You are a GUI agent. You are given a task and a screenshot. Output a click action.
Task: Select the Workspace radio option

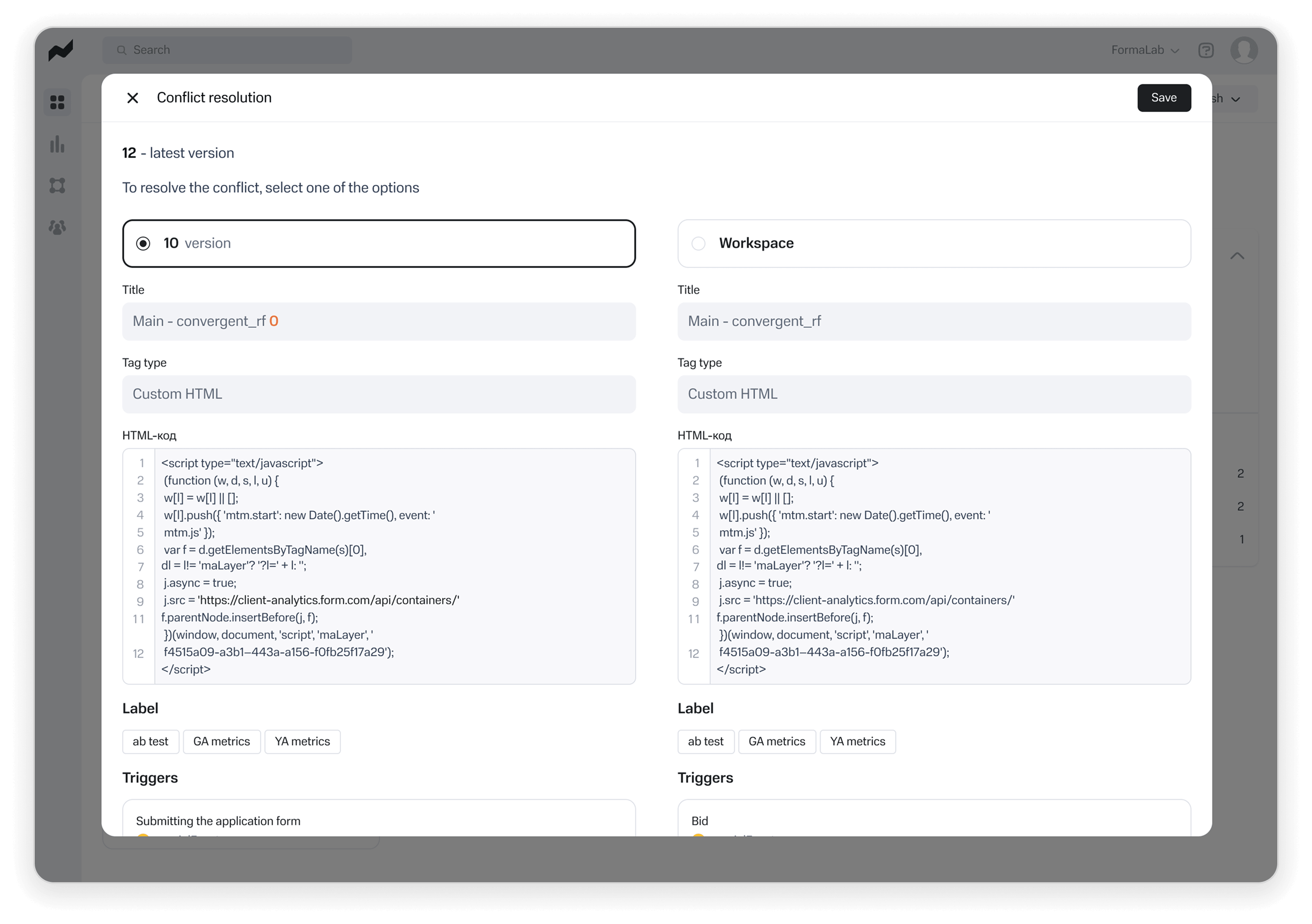(698, 243)
